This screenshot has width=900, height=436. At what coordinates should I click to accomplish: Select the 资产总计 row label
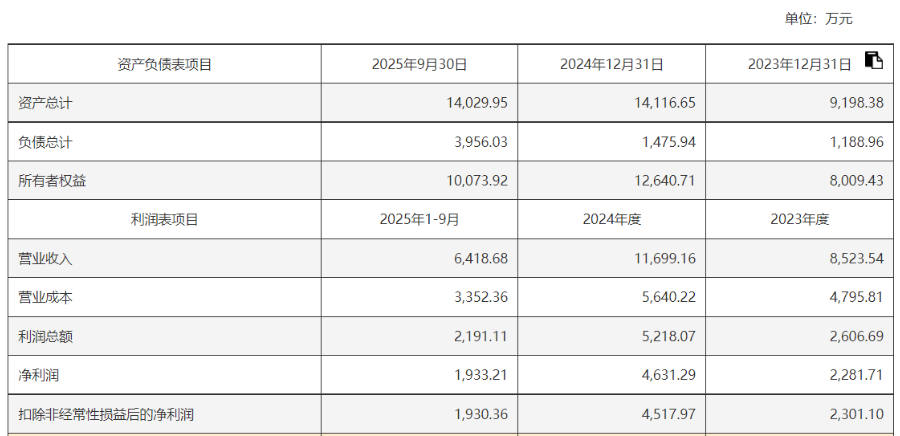point(45,103)
